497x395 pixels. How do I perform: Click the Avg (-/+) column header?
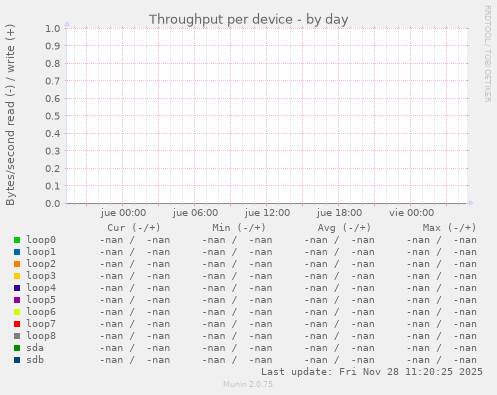tap(344, 228)
